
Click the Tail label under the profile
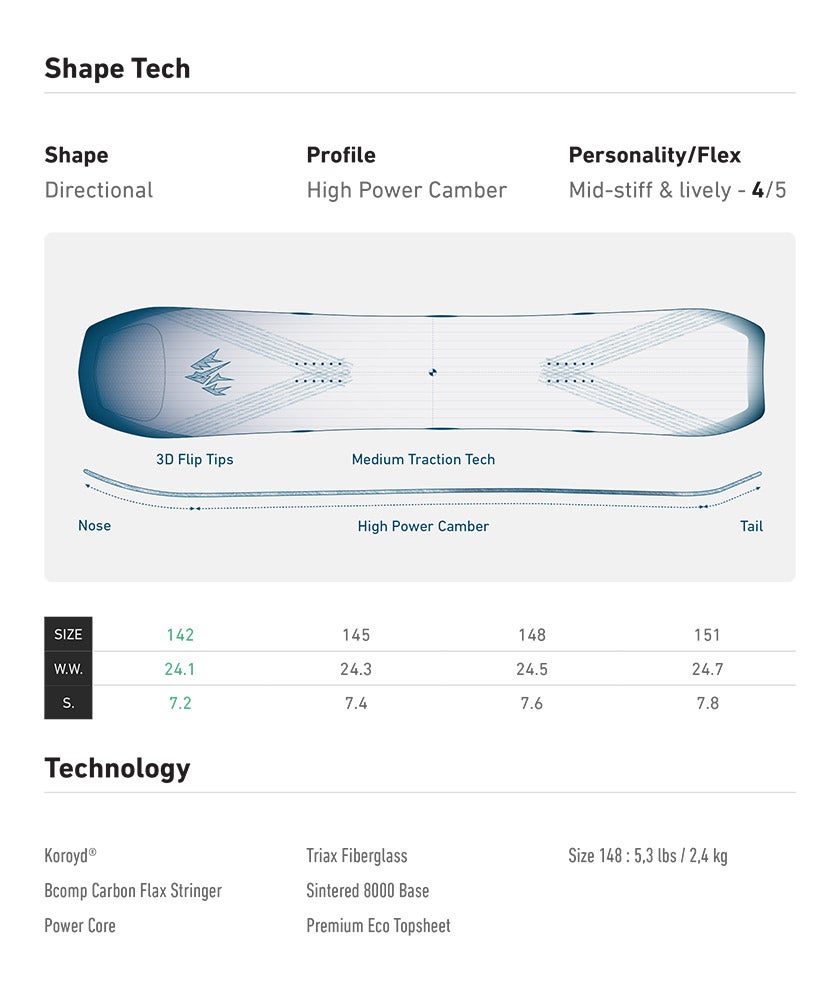[751, 526]
